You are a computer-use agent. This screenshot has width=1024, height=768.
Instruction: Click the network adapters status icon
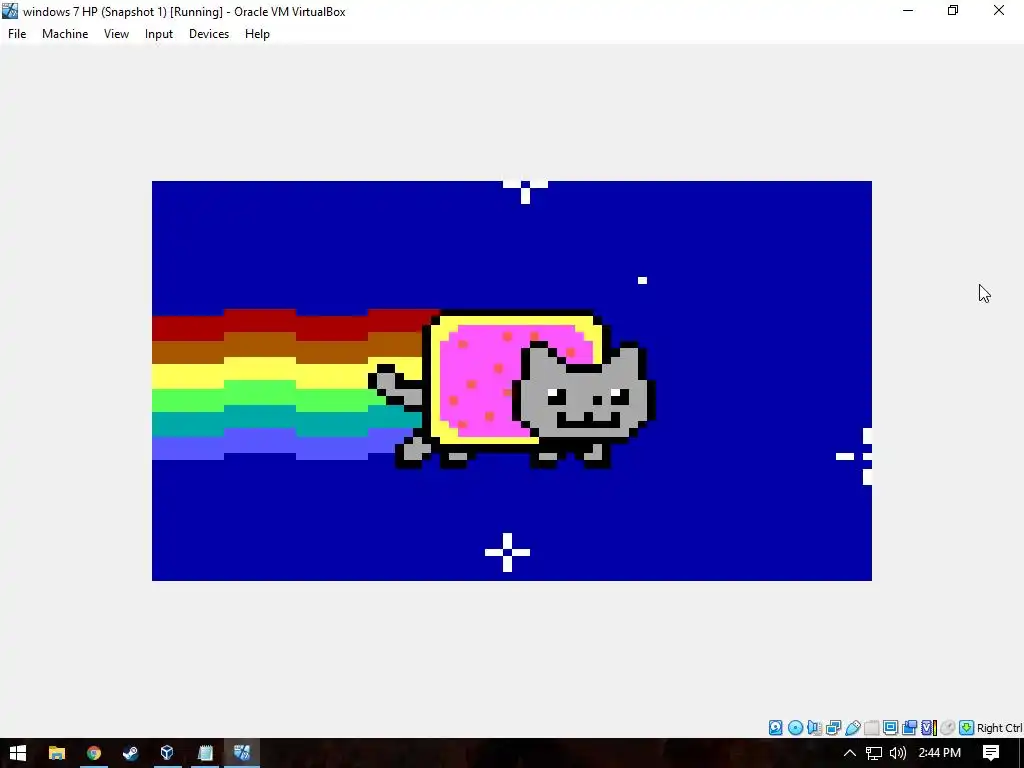833,728
